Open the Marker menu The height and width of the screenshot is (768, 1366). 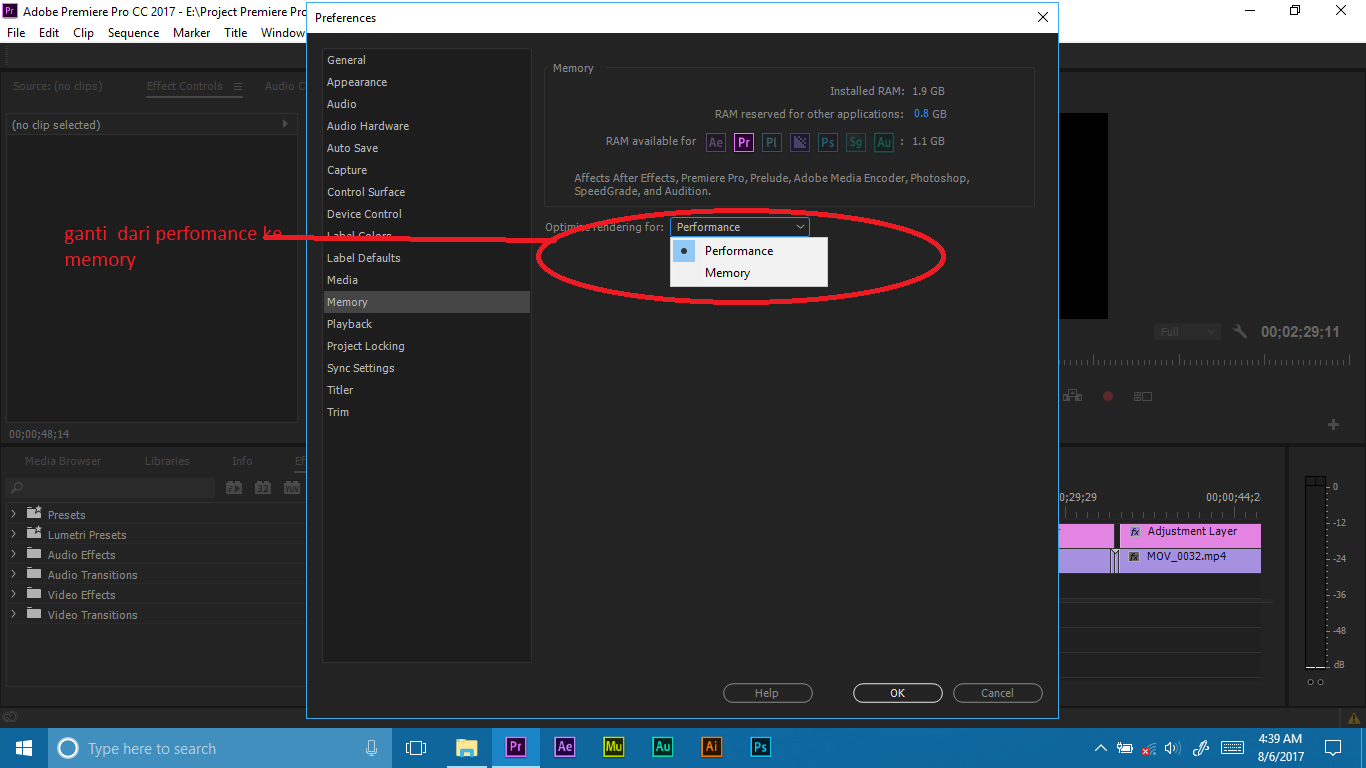click(192, 33)
